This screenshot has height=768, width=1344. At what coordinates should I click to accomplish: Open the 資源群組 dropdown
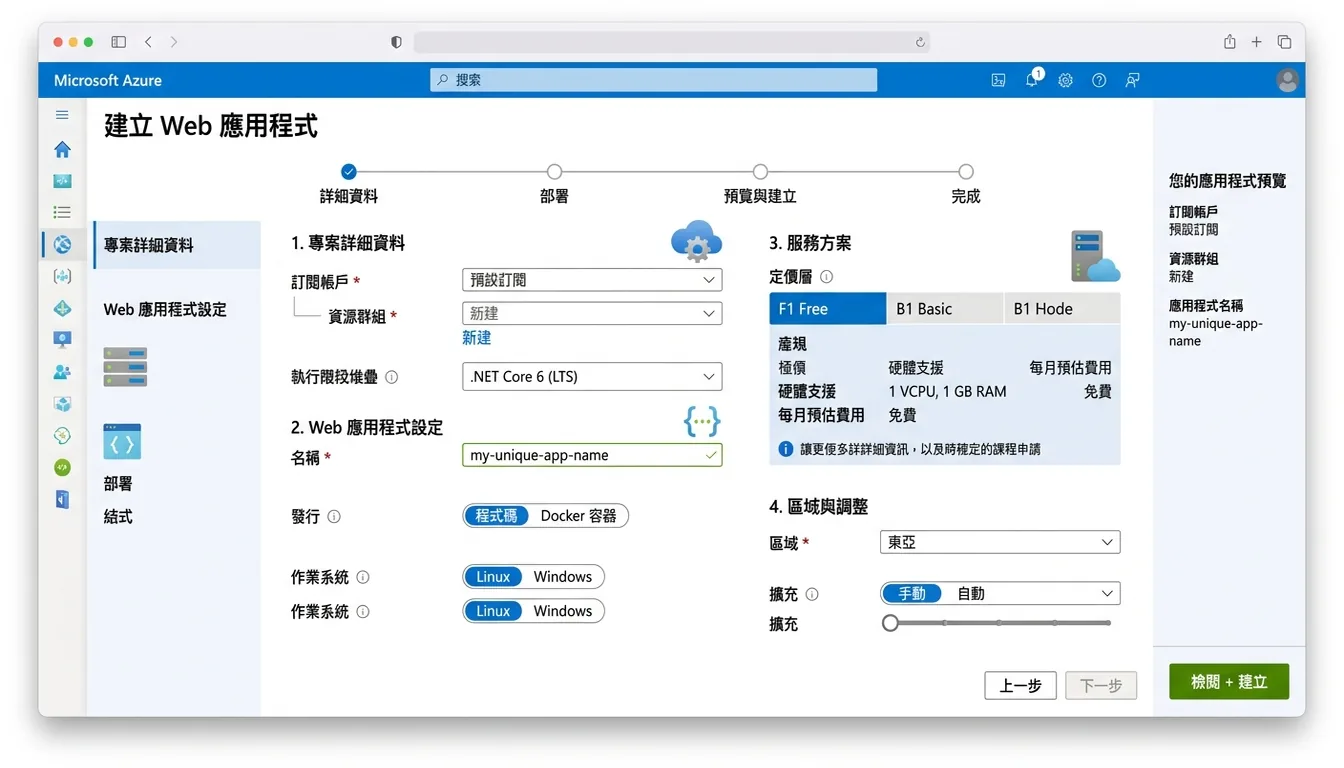tap(592, 313)
